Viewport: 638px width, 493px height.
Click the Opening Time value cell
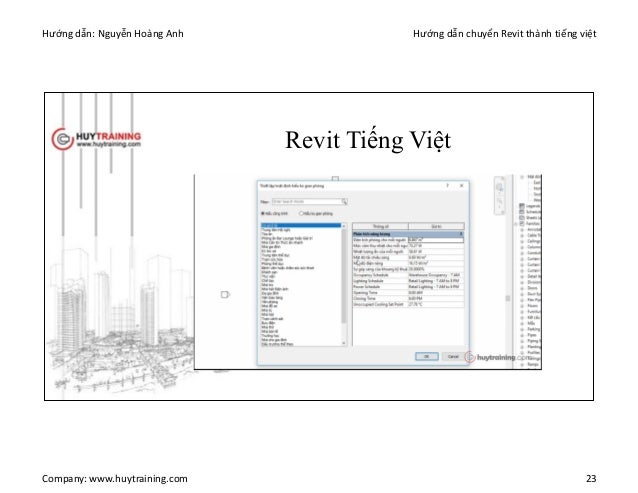(436, 292)
